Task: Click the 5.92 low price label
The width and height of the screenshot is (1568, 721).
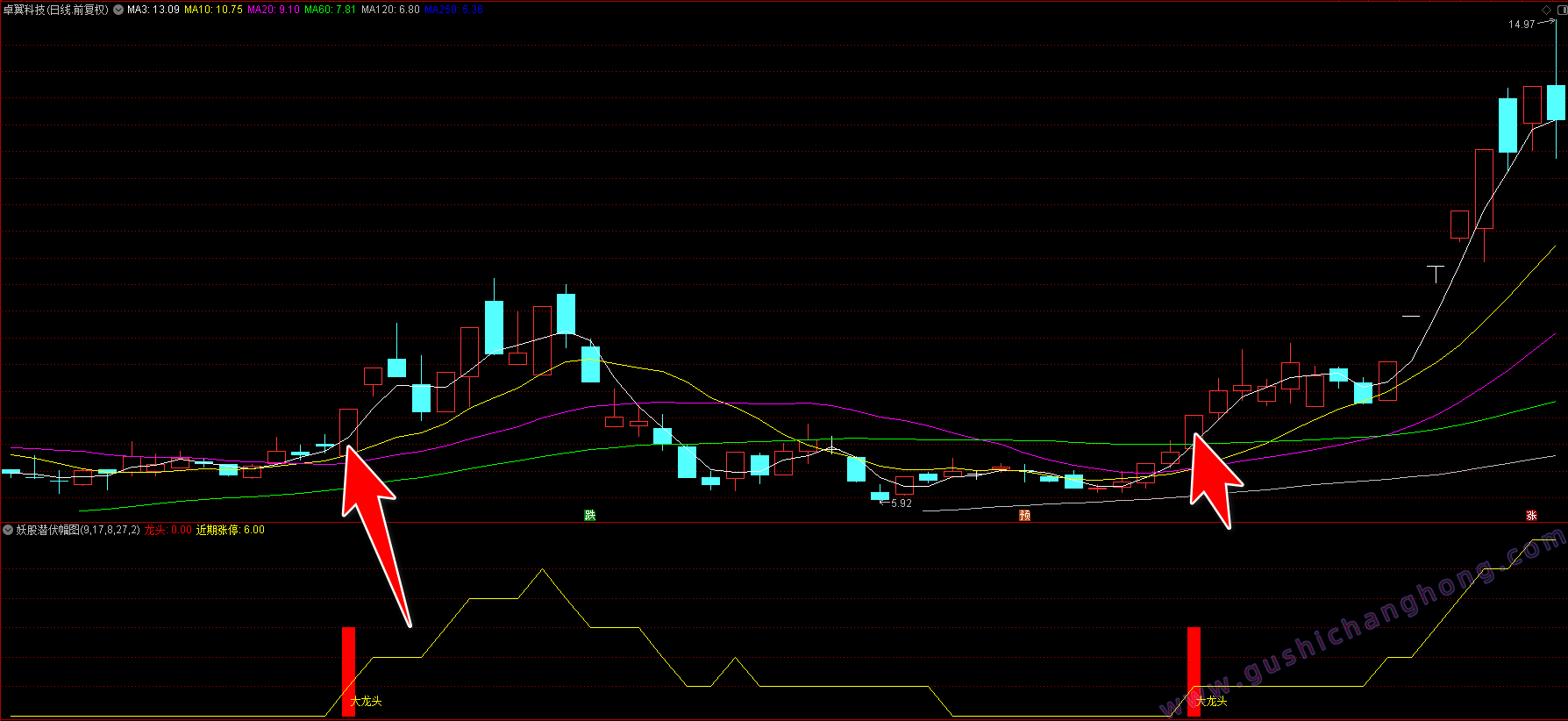Action: [902, 503]
